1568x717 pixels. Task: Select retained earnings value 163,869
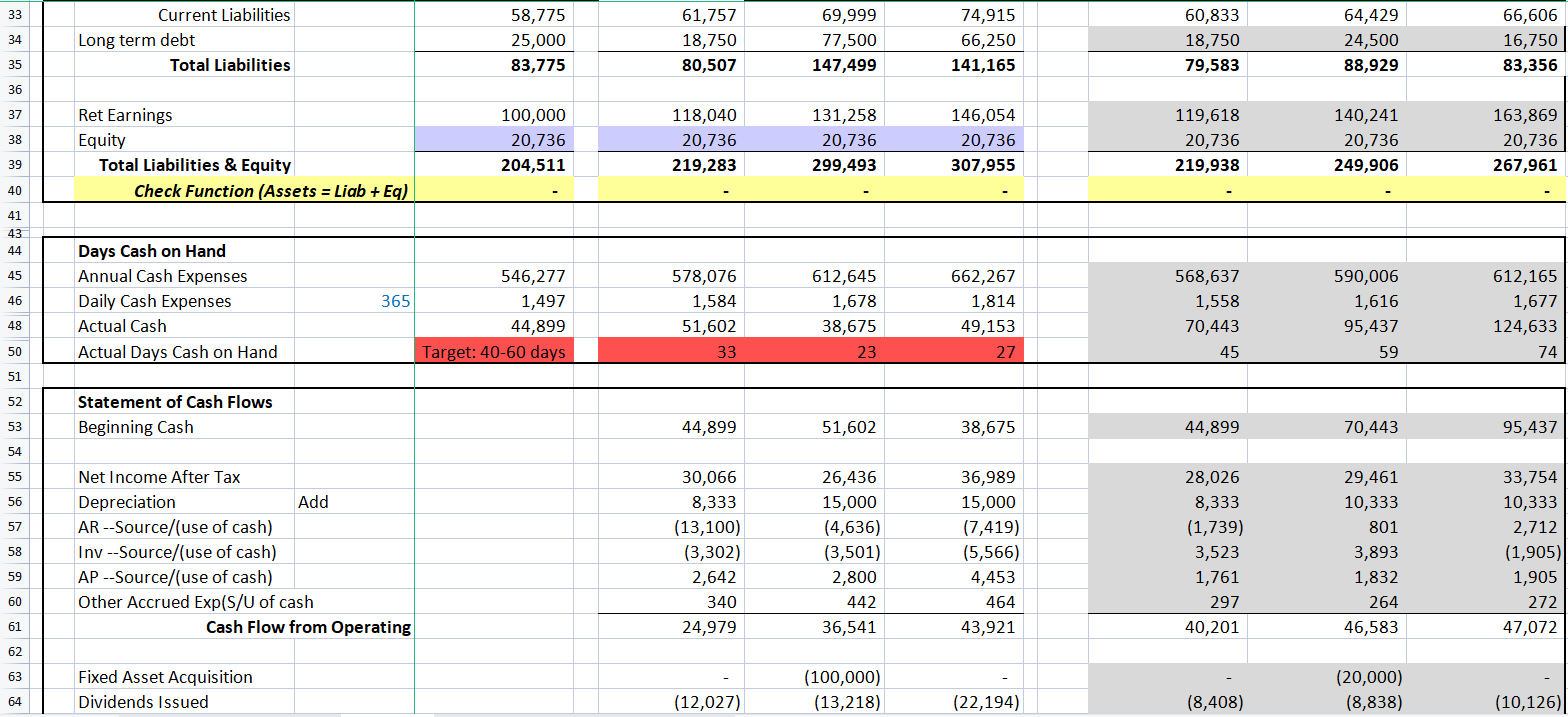[1525, 115]
